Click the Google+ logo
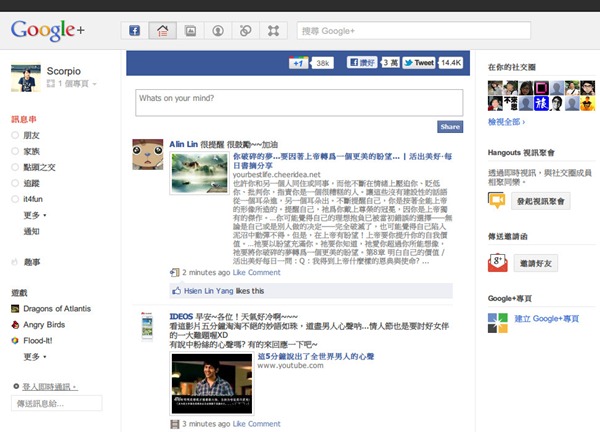 48,30
